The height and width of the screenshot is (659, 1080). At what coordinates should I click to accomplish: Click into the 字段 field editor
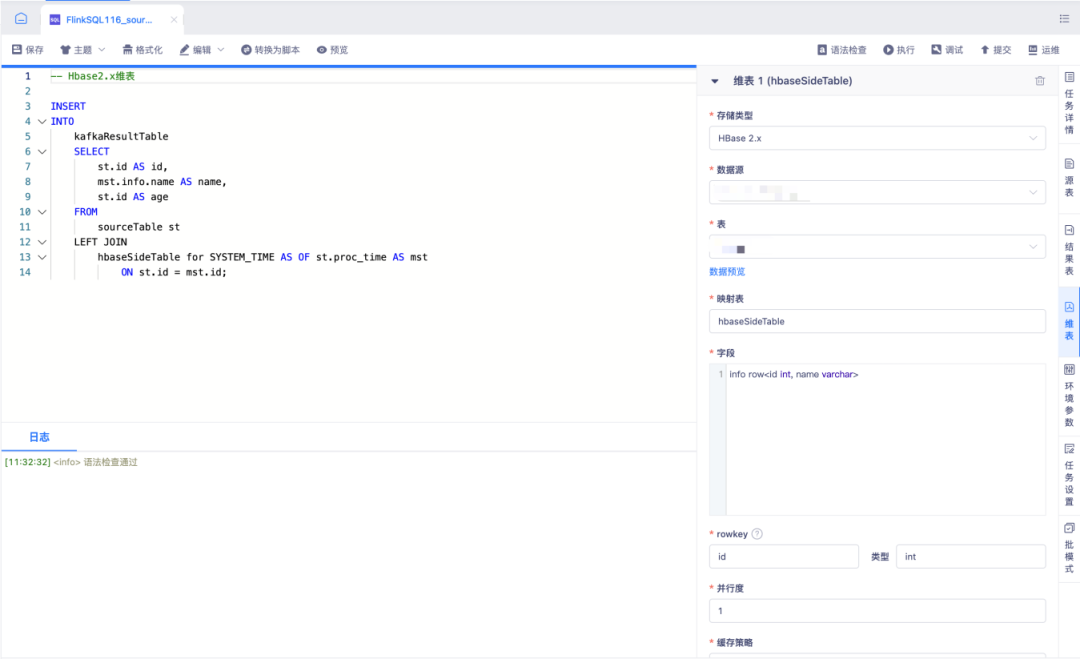878,439
